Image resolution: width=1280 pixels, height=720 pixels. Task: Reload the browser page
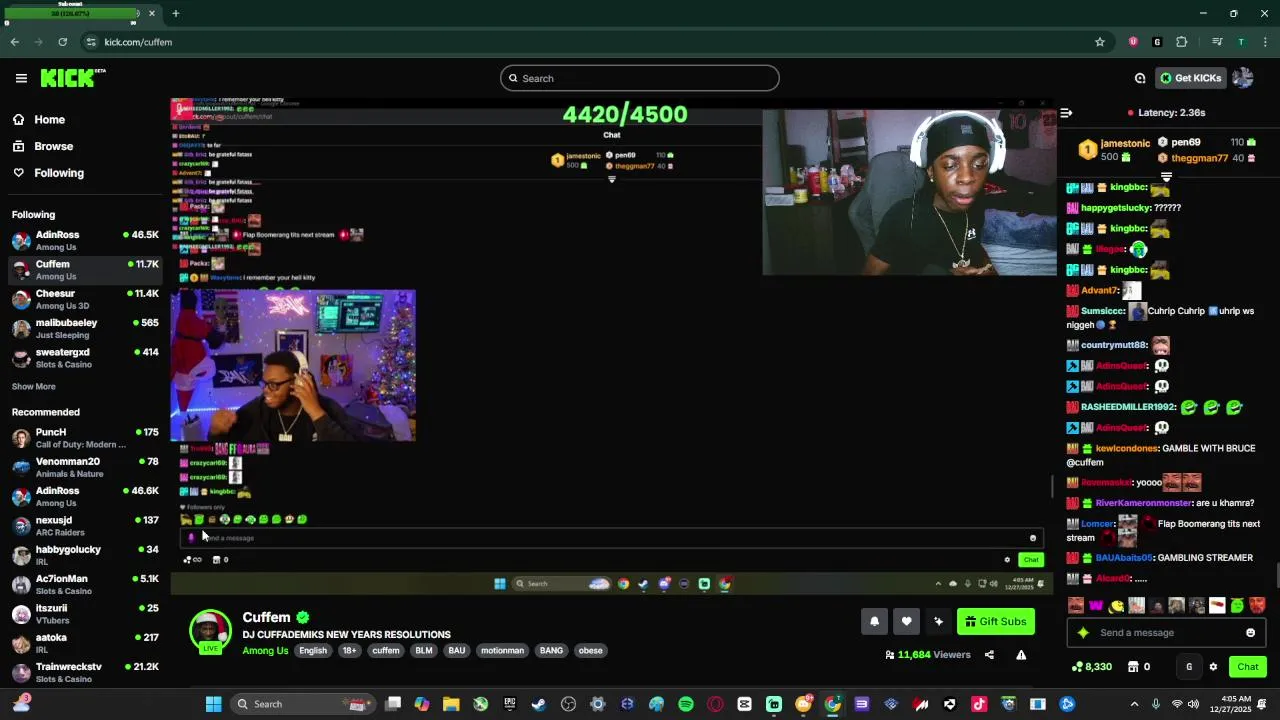(x=62, y=42)
